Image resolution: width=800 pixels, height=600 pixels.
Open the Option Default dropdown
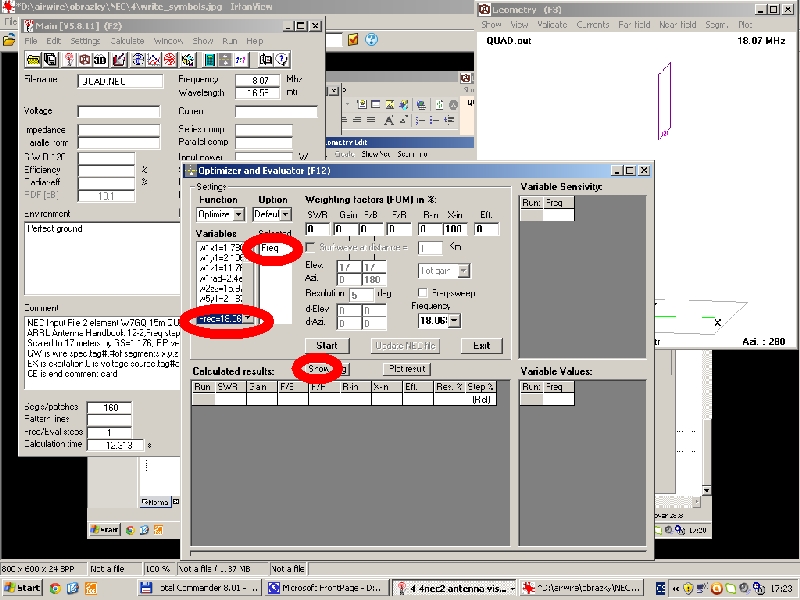coord(286,214)
